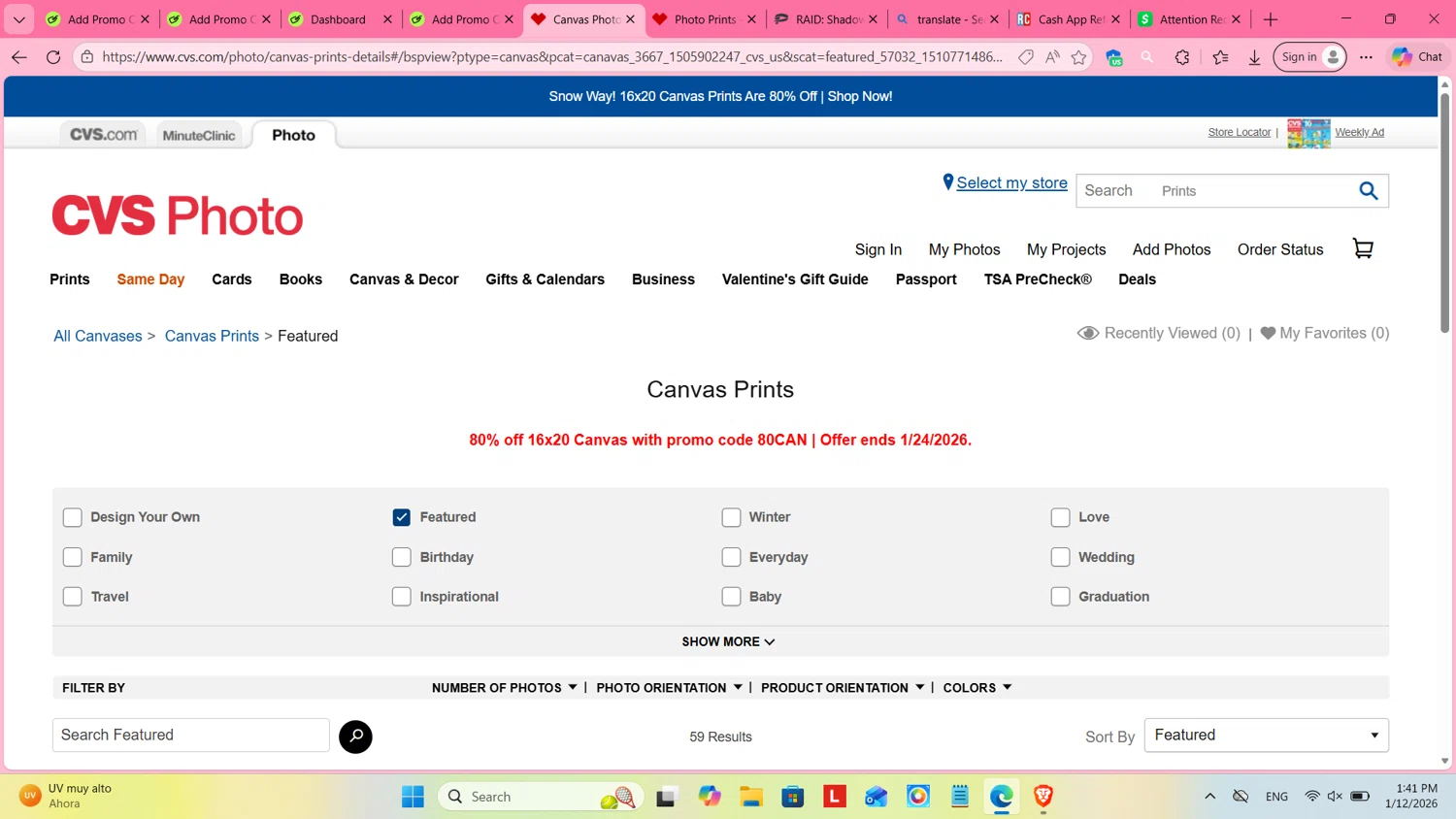Uncheck the Featured checkbox
This screenshot has width=1456, height=819.
401,517
